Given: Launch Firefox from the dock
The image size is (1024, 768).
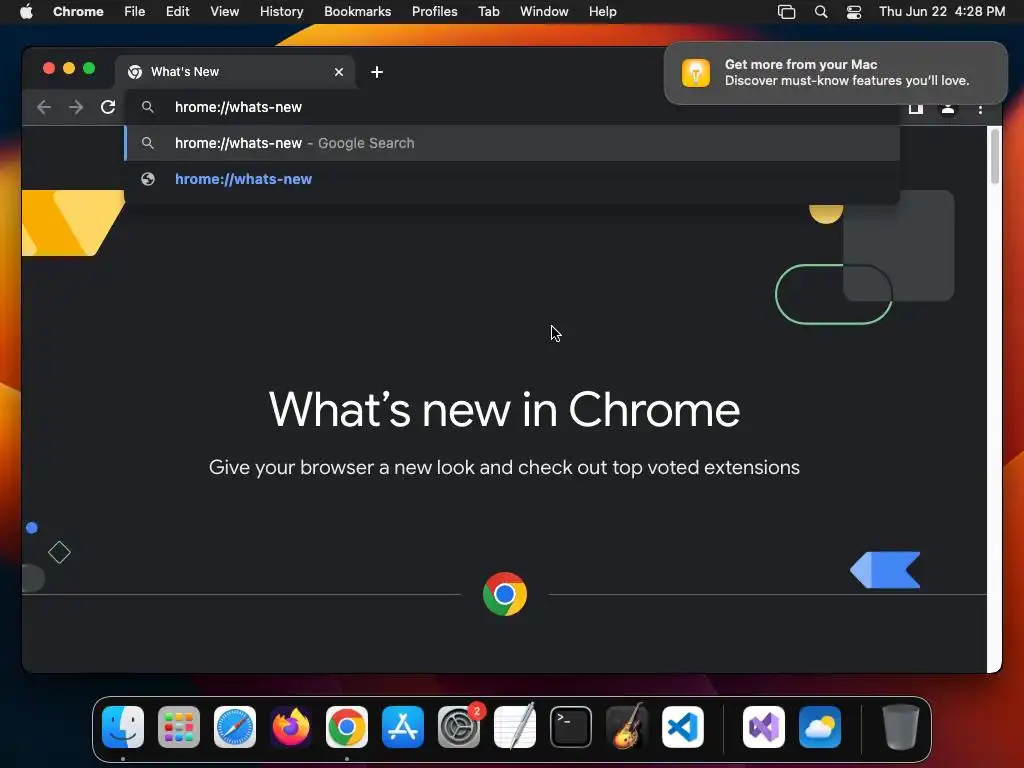Looking at the screenshot, I should point(291,726).
